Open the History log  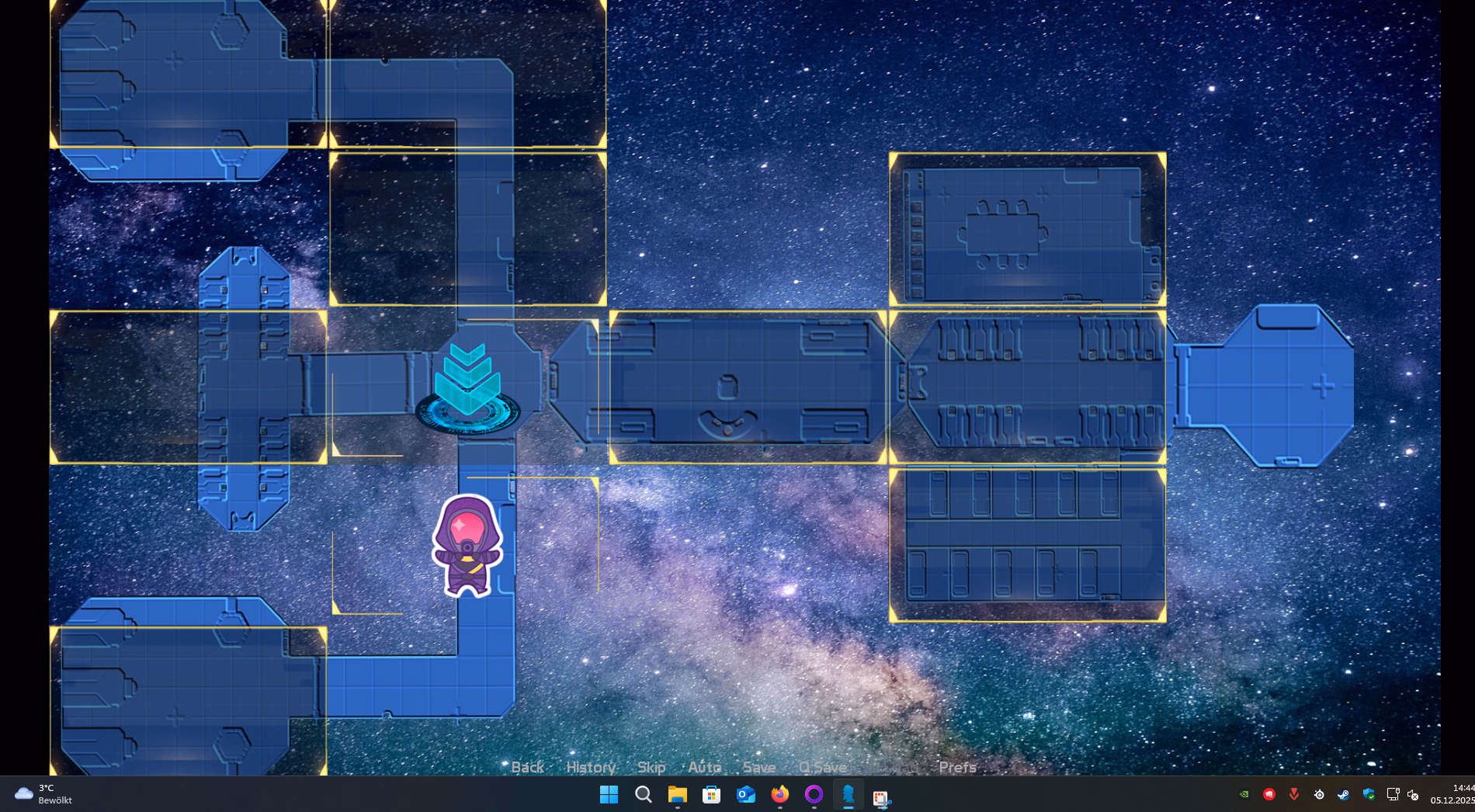click(591, 767)
